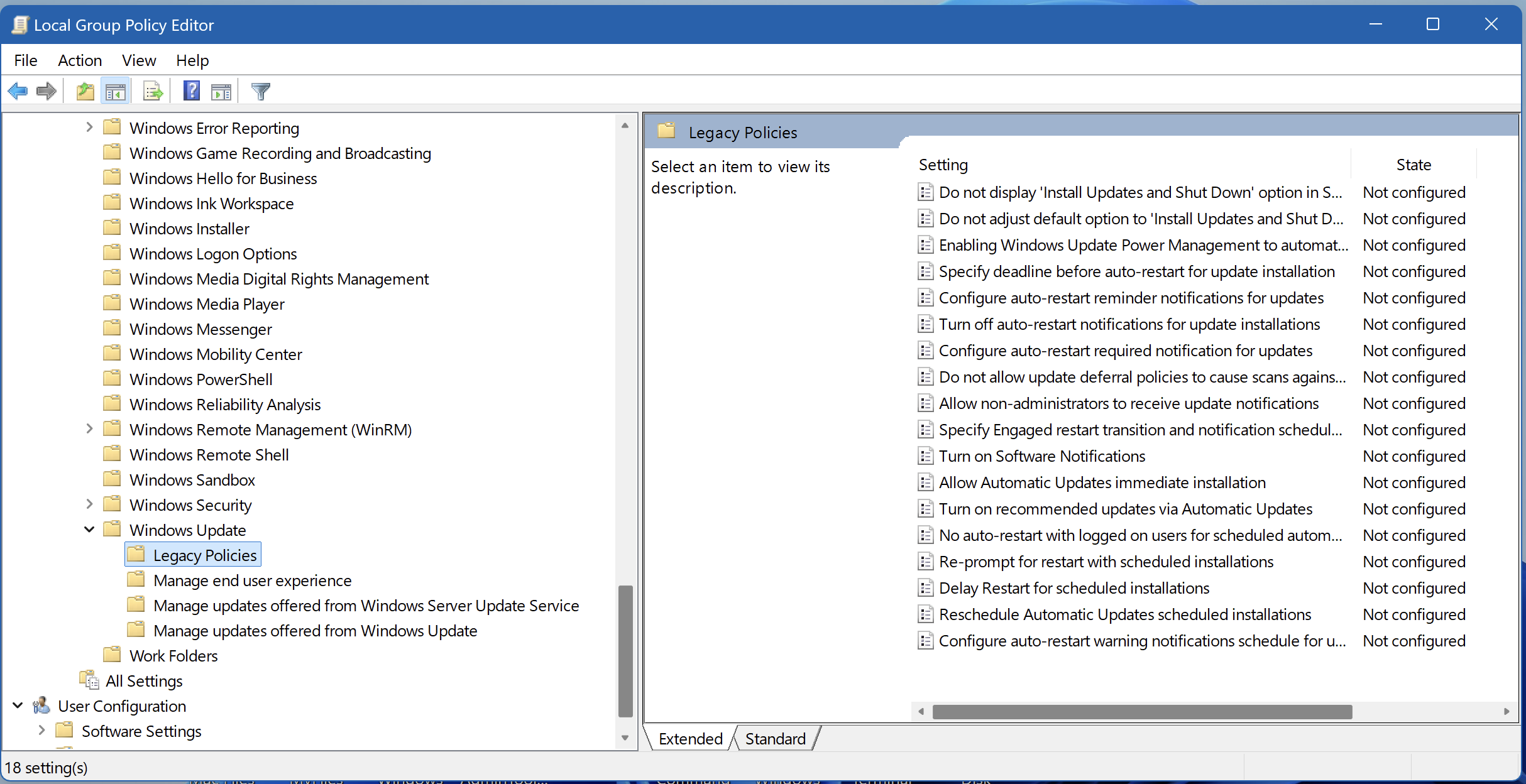The image size is (1526, 784).
Task: Collapse the User Configuration node
Action: pyautogui.click(x=18, y=706)
